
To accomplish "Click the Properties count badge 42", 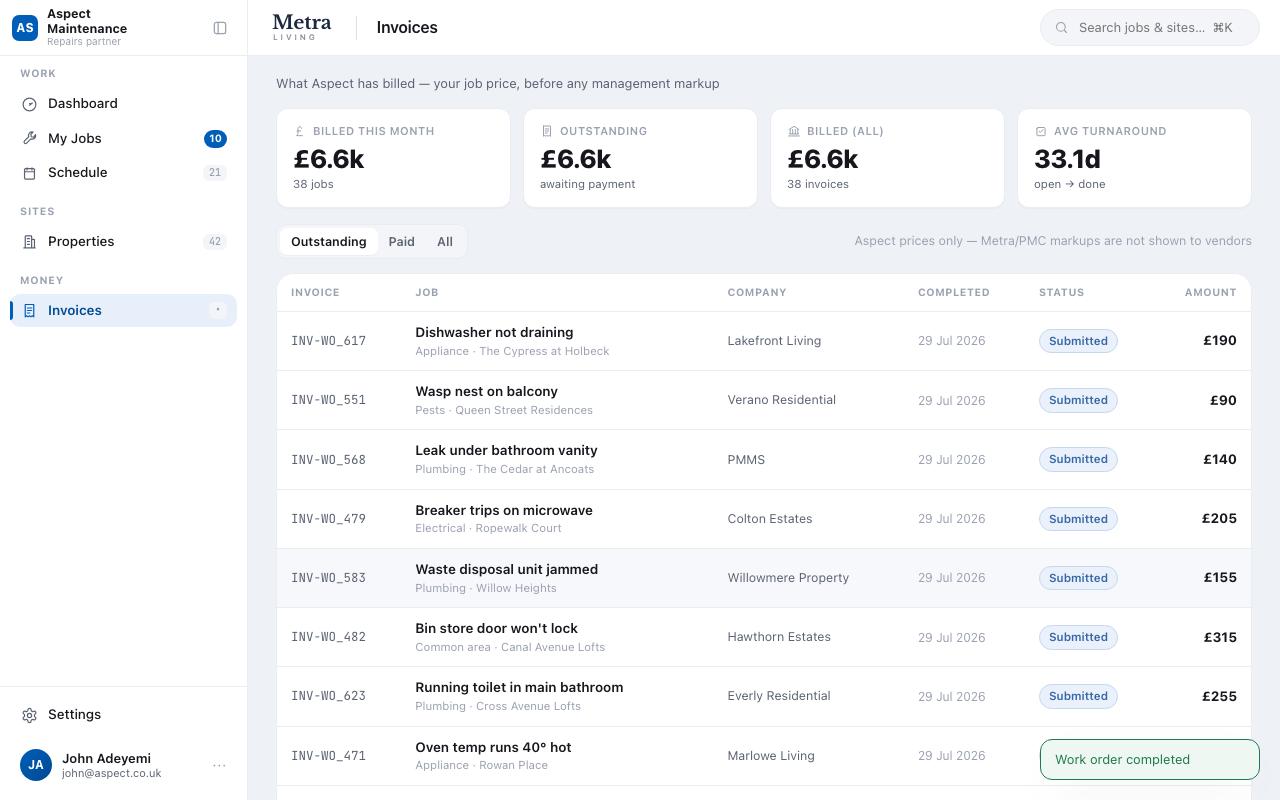I will click(215, 242).
